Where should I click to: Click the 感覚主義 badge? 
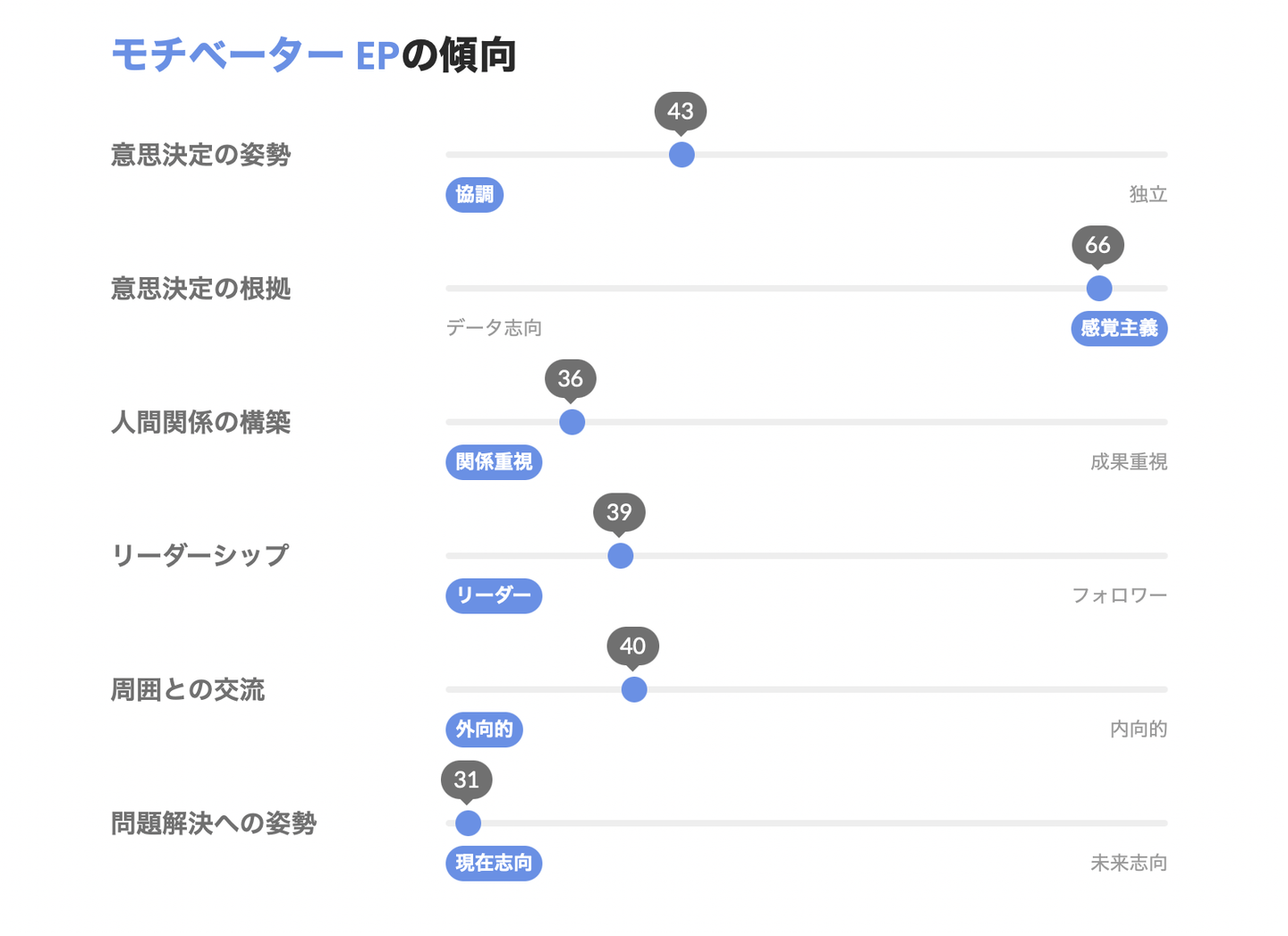1118,328
